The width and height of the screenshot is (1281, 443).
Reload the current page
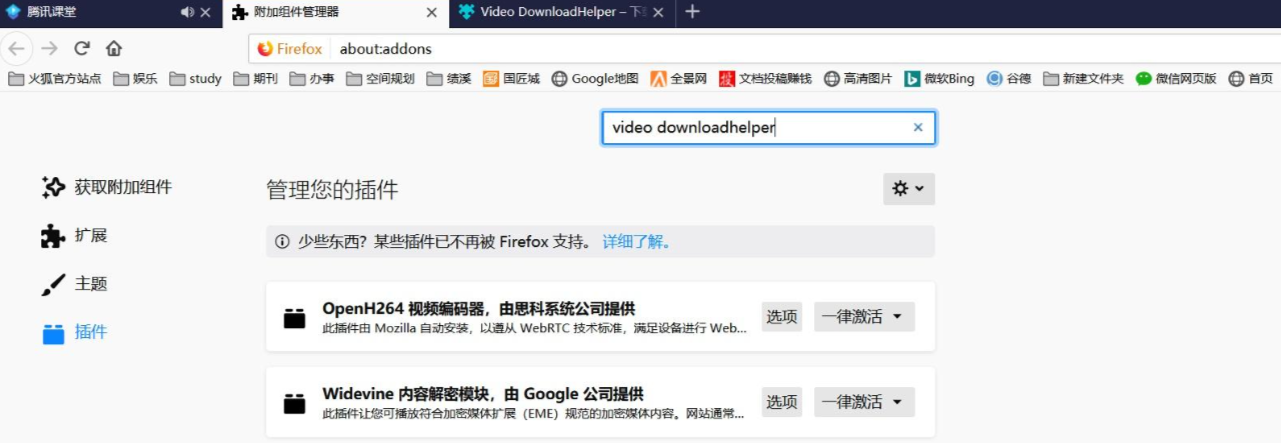click(82, 48)
